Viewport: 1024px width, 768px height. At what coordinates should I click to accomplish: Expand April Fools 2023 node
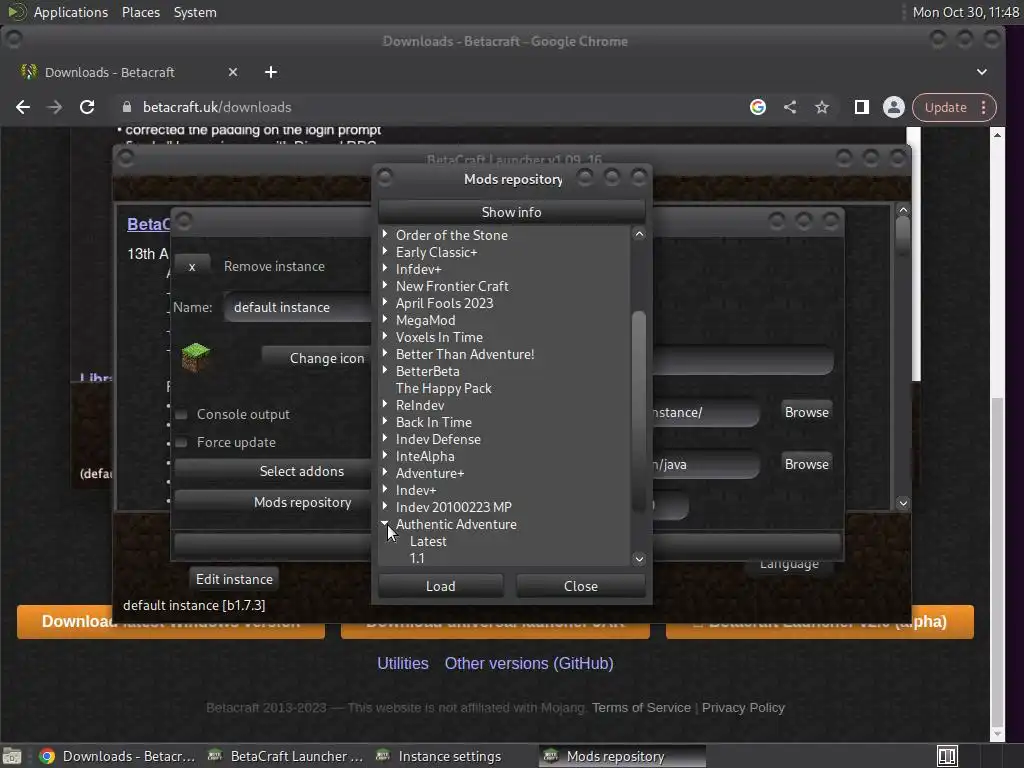[x=385, y=302]
